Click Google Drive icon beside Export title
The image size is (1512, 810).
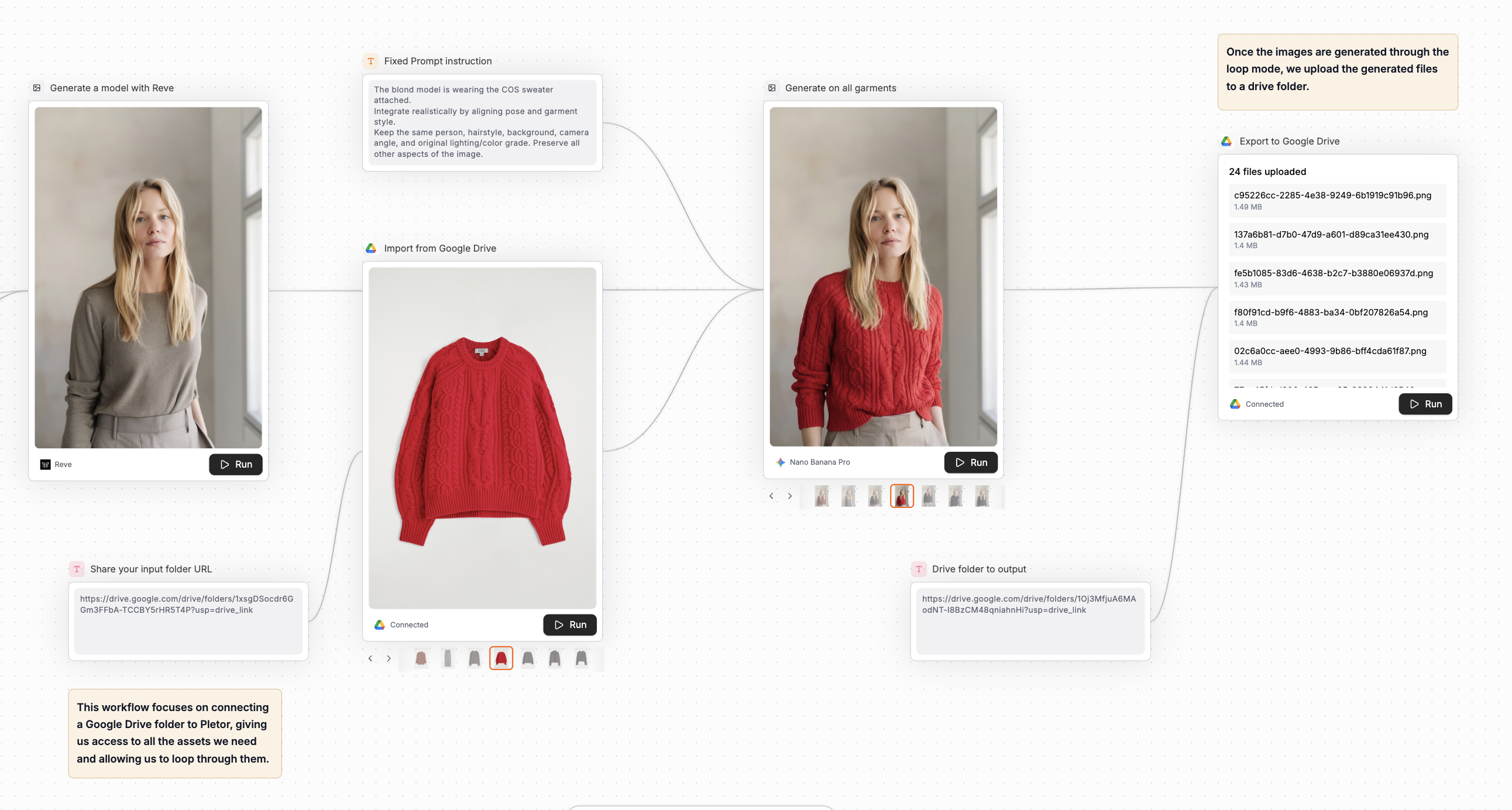pyautogui.click(x=1226, y=142)
